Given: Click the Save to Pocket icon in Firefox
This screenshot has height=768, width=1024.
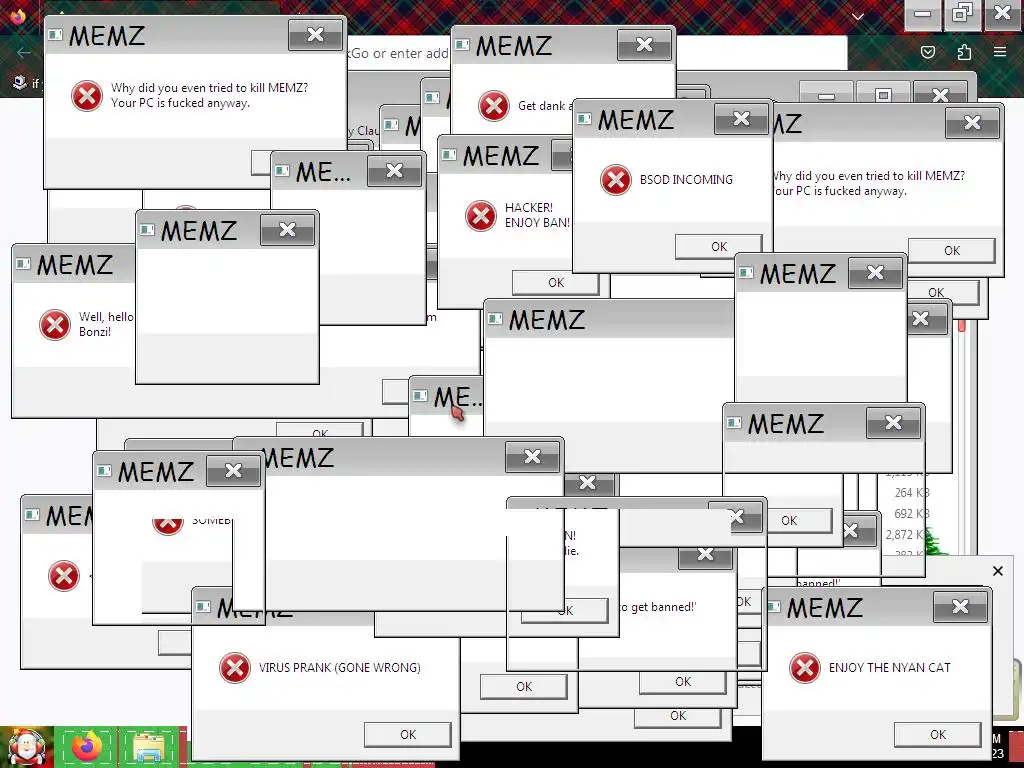Looking at the screenshot, I should point(927,52).
